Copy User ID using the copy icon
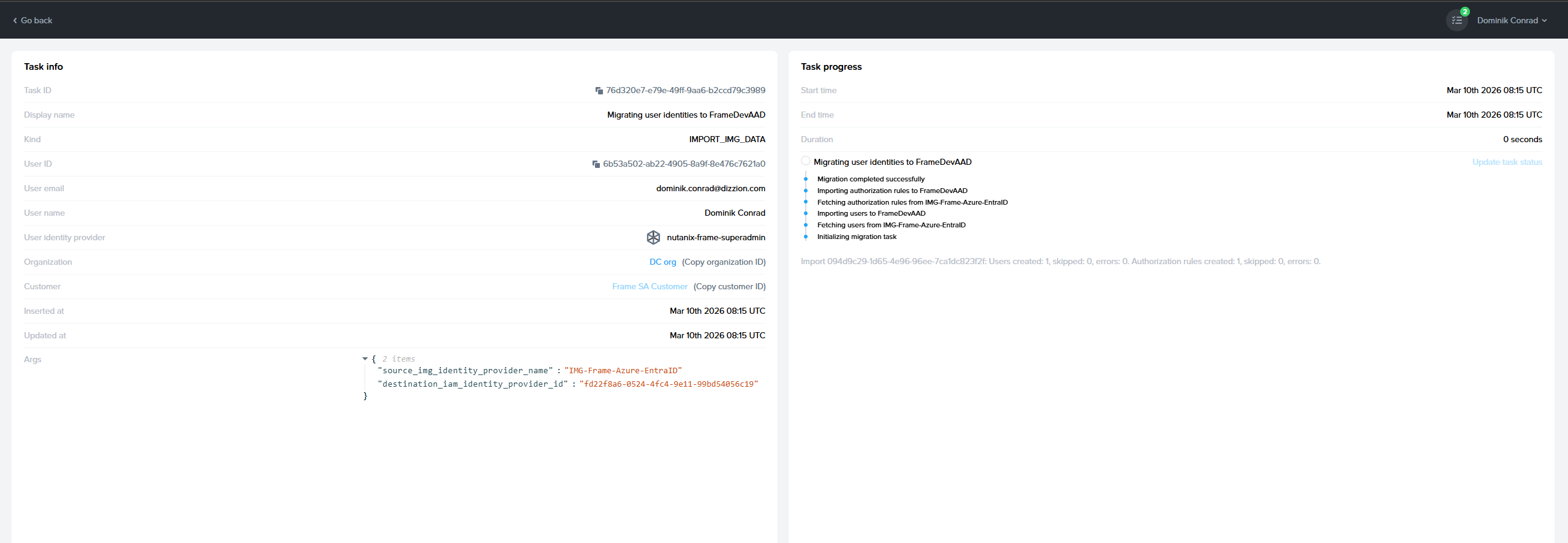 pos(596,164)
